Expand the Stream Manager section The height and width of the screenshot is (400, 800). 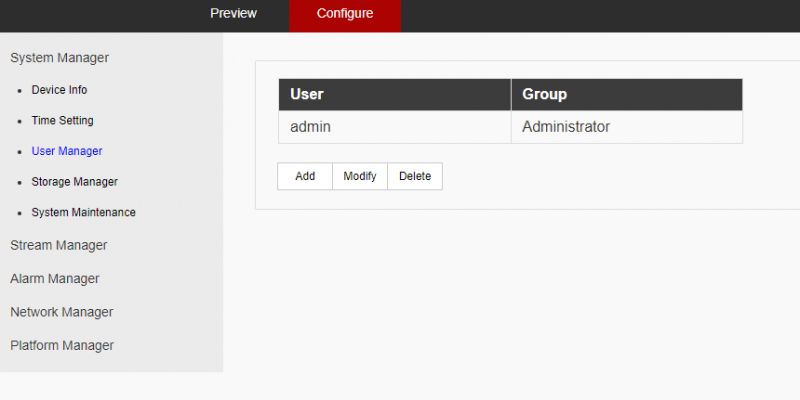[58, 245]
